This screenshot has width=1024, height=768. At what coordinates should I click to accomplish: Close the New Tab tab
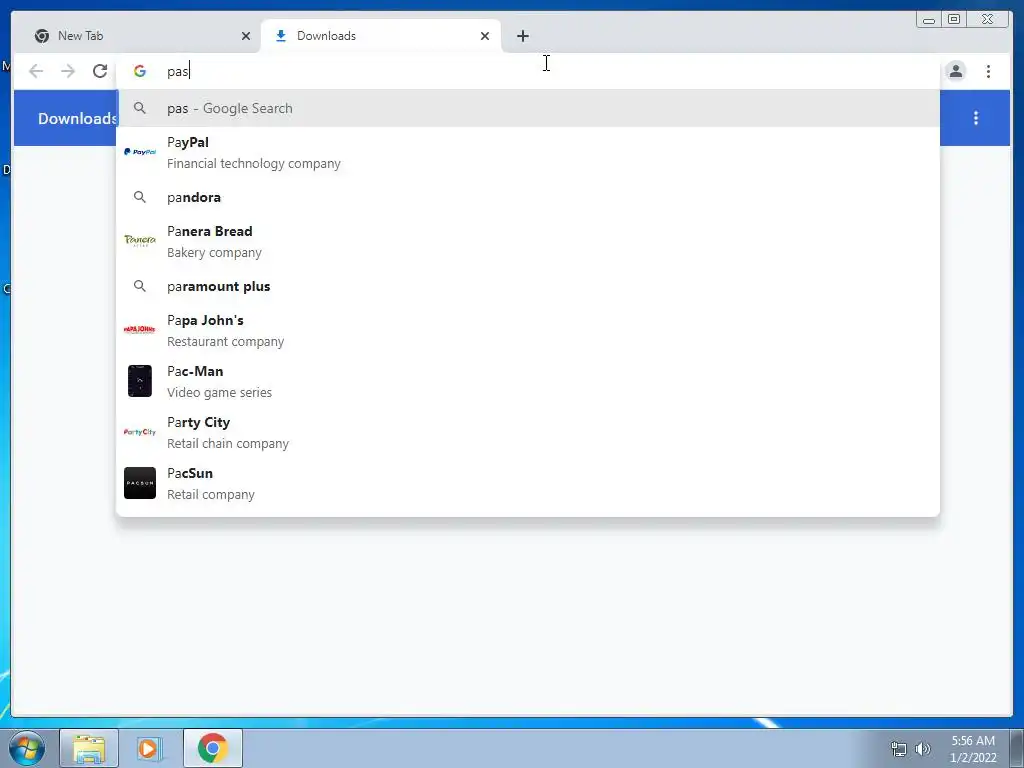[x=246, y=36]
